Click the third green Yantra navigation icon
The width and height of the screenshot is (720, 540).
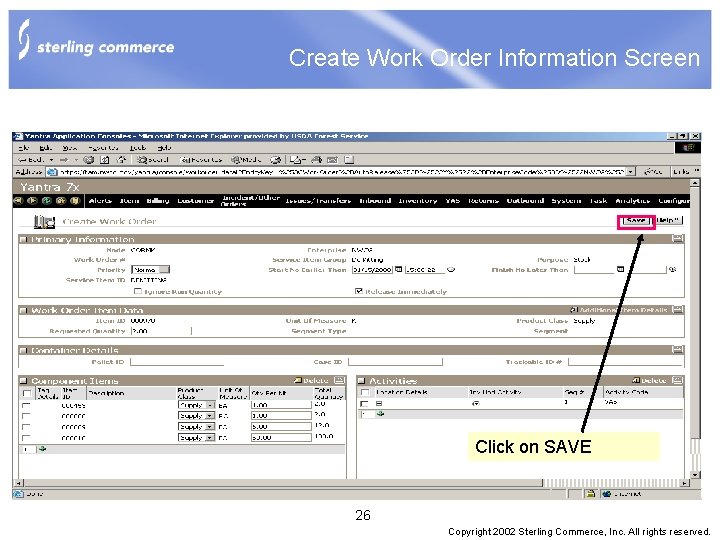(x=46, y=201)
